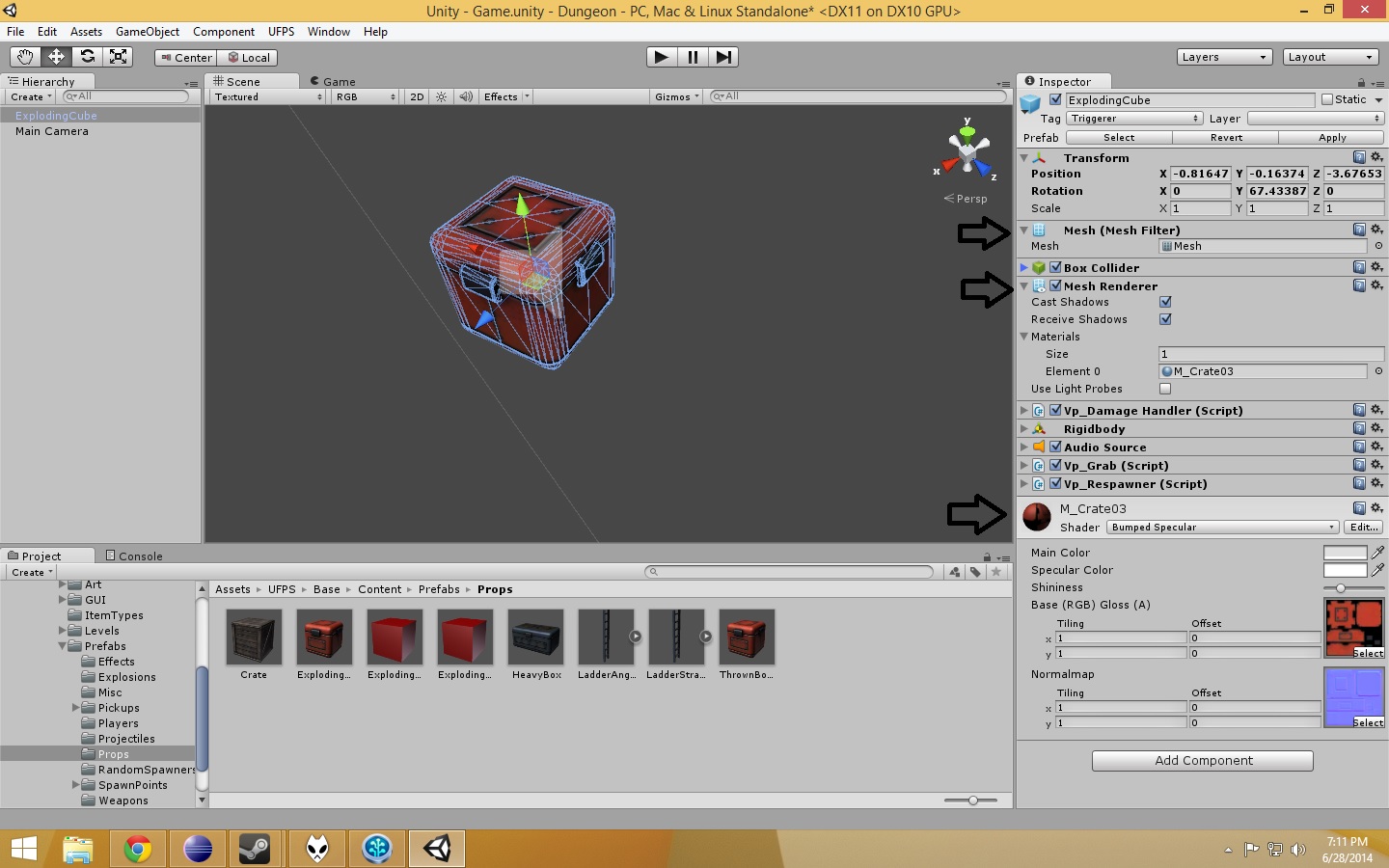Click the Step frame button
Screen dimensions: 1389x868
[x=723, y=57]
